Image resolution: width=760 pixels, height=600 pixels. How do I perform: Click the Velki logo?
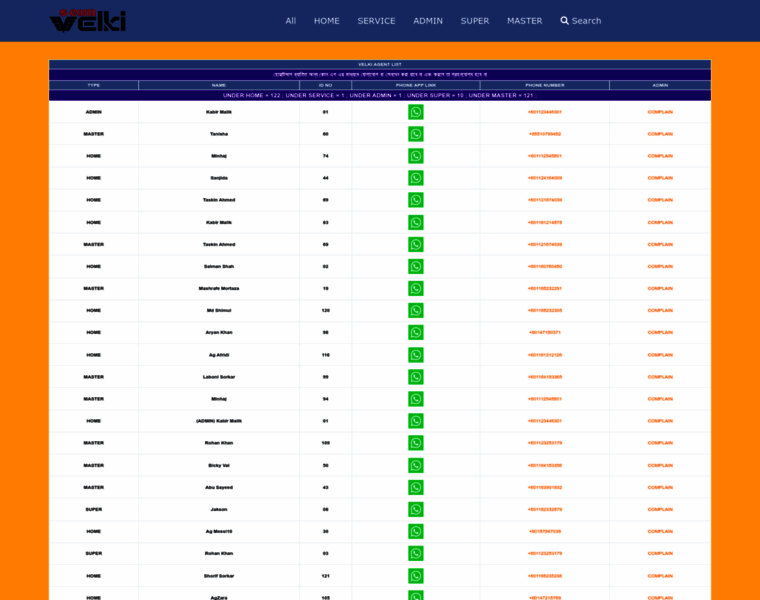coord(88,20)
